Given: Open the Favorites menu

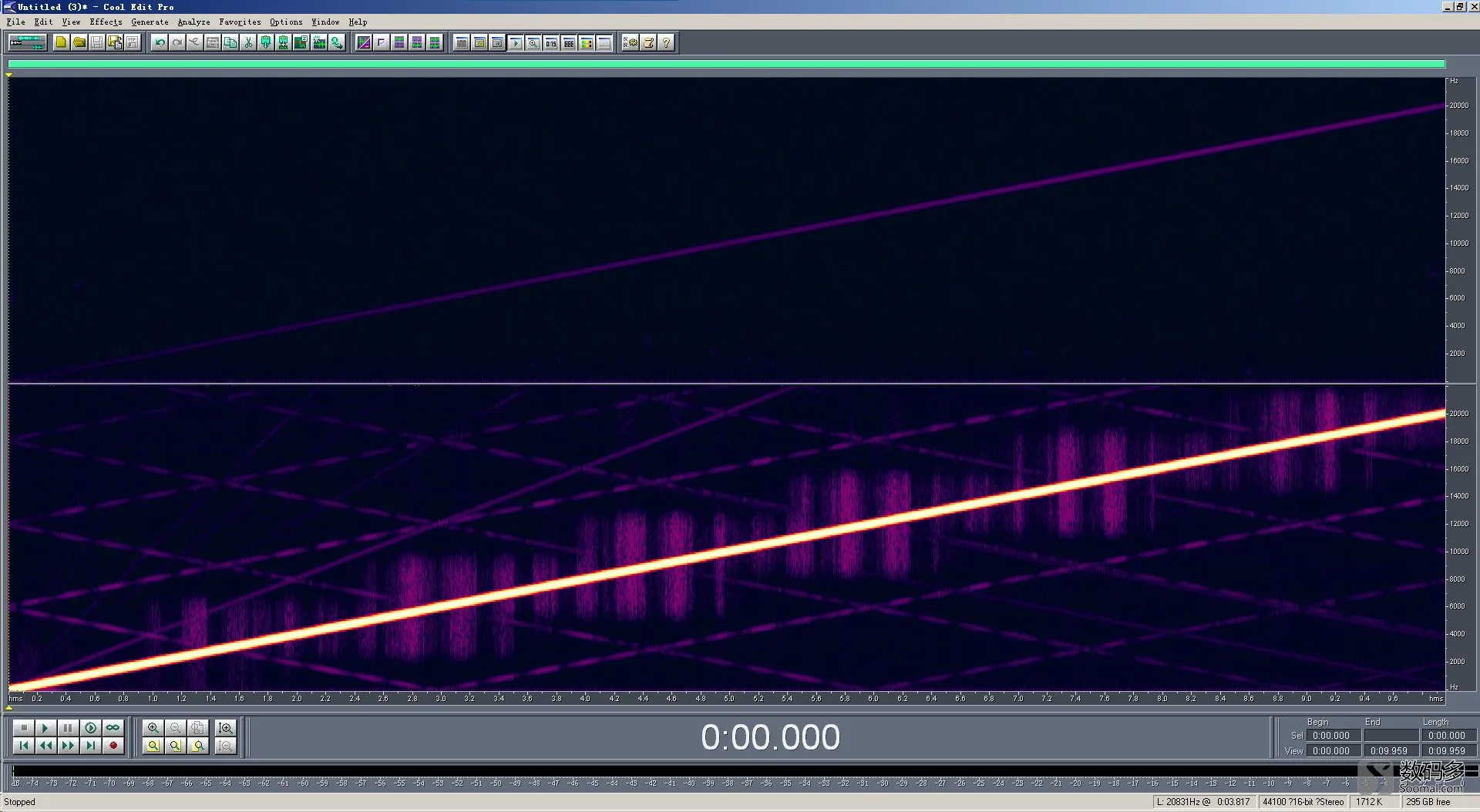Looking at the screenshot, I should [x=240, y=22].
